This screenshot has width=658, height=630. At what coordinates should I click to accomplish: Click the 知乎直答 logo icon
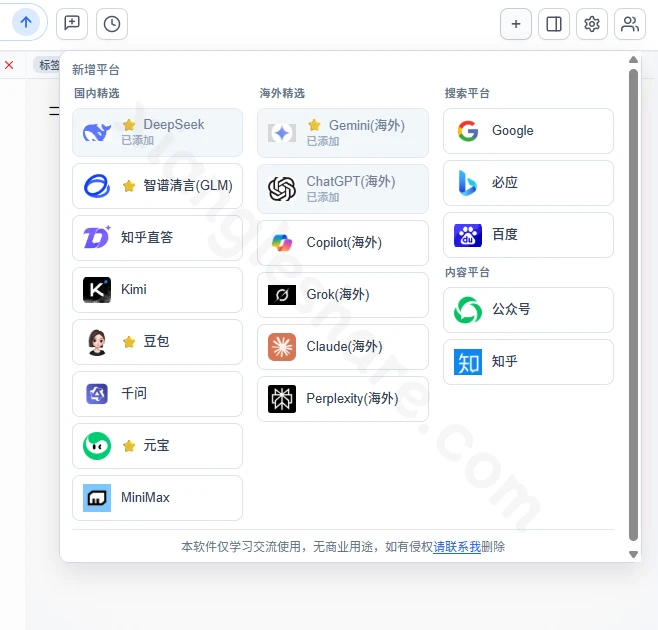coord(97,238)
